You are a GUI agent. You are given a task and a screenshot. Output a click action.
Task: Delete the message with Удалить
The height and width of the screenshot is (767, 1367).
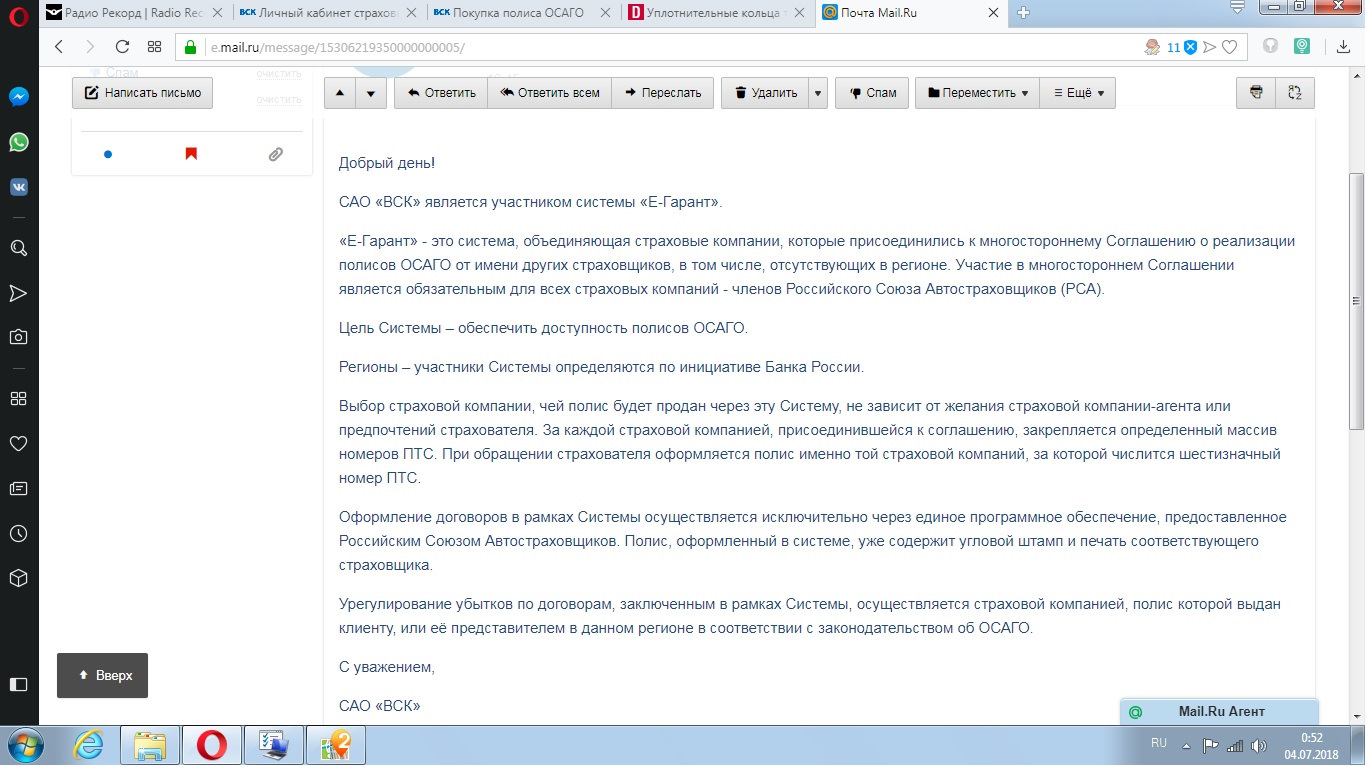(x=765, y=93)
